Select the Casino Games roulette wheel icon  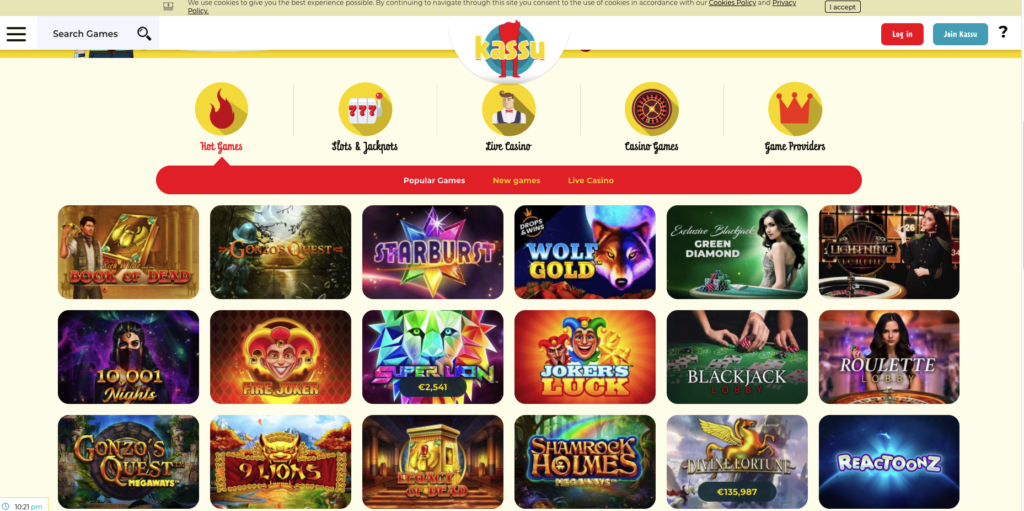click(x=652, y=109)
